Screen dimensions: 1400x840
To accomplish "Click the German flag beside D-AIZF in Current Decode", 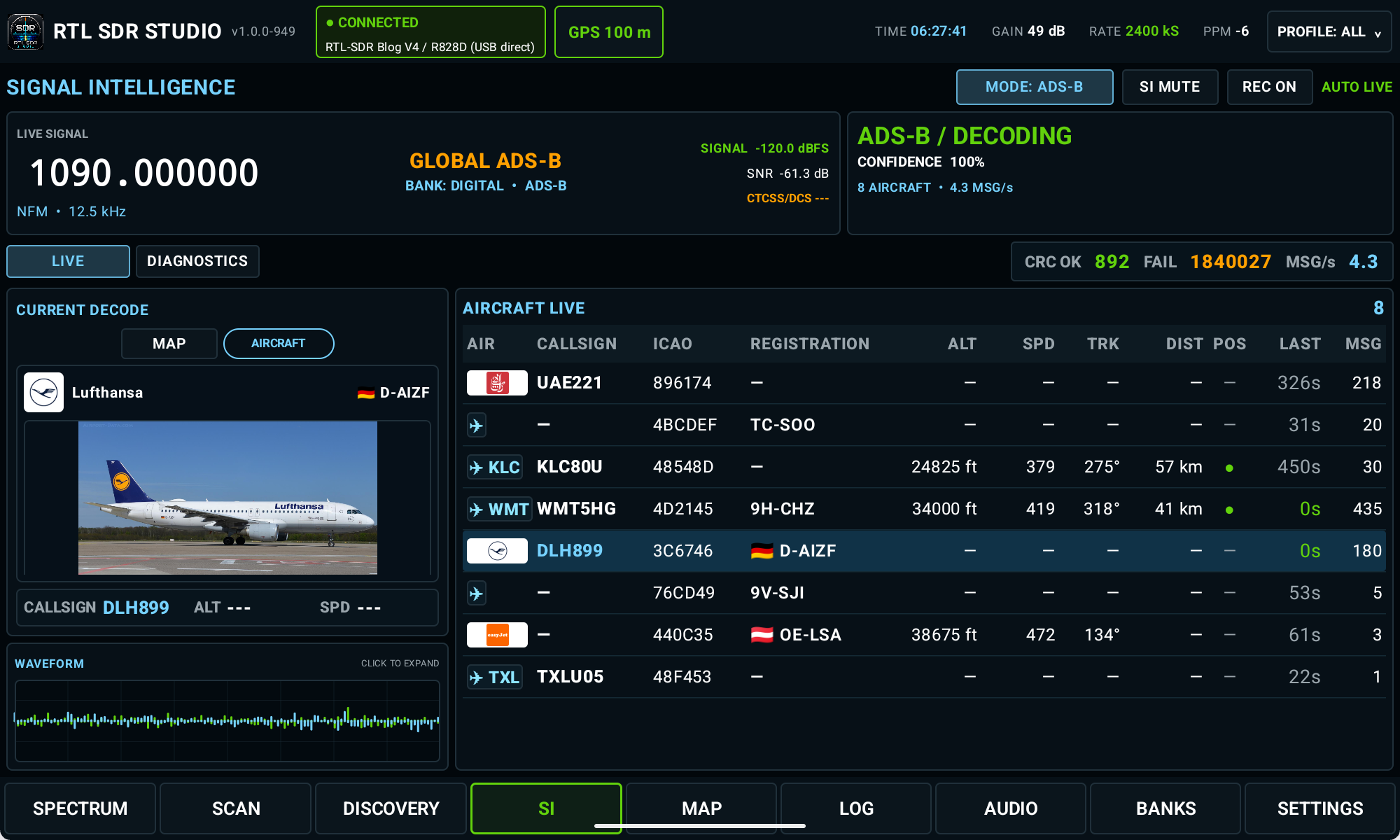I will (366, 393).
